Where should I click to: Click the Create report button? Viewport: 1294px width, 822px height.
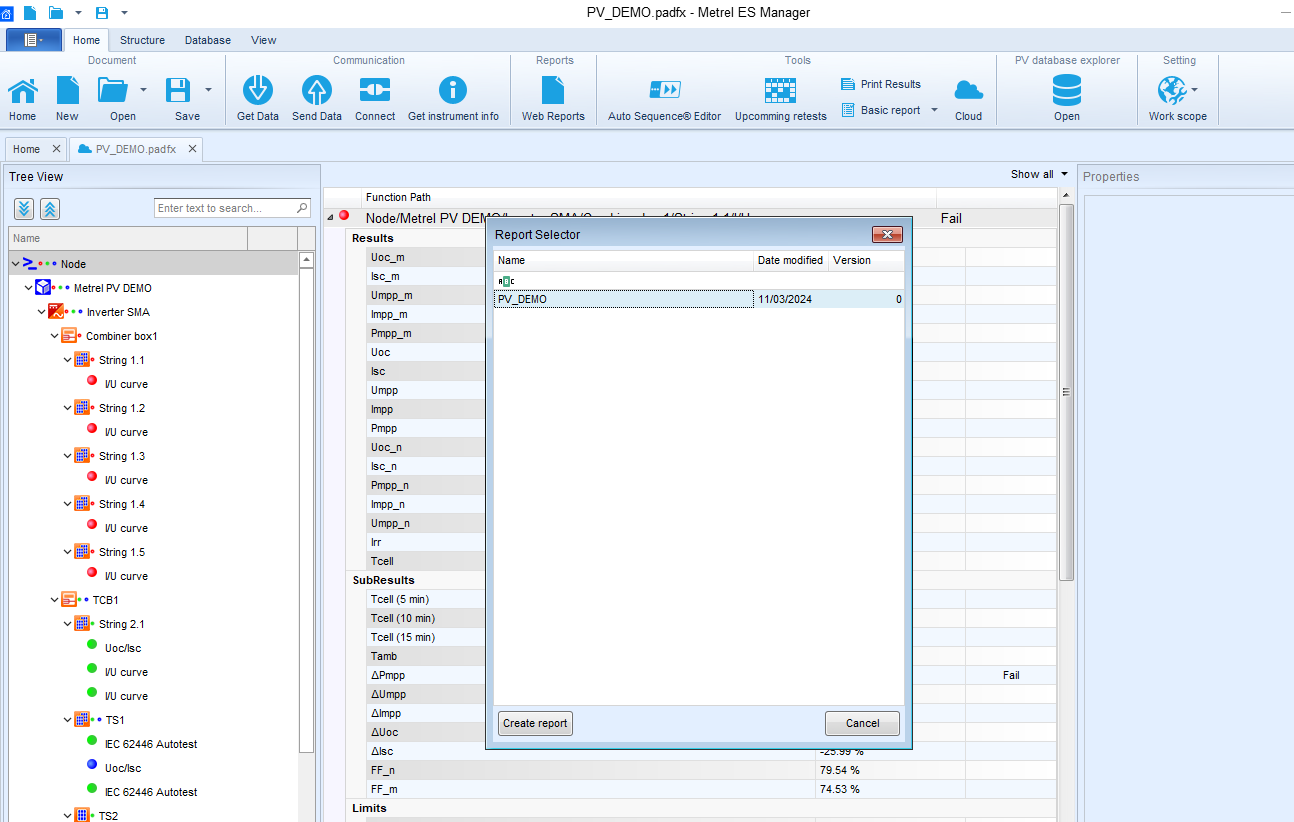tap(535, 723)
